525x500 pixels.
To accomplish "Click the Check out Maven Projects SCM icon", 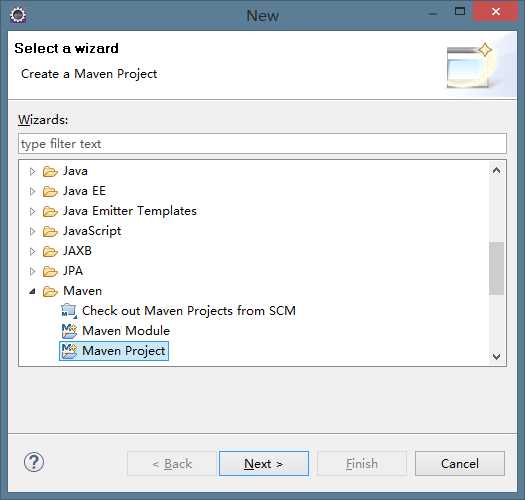I will point(69,311).
